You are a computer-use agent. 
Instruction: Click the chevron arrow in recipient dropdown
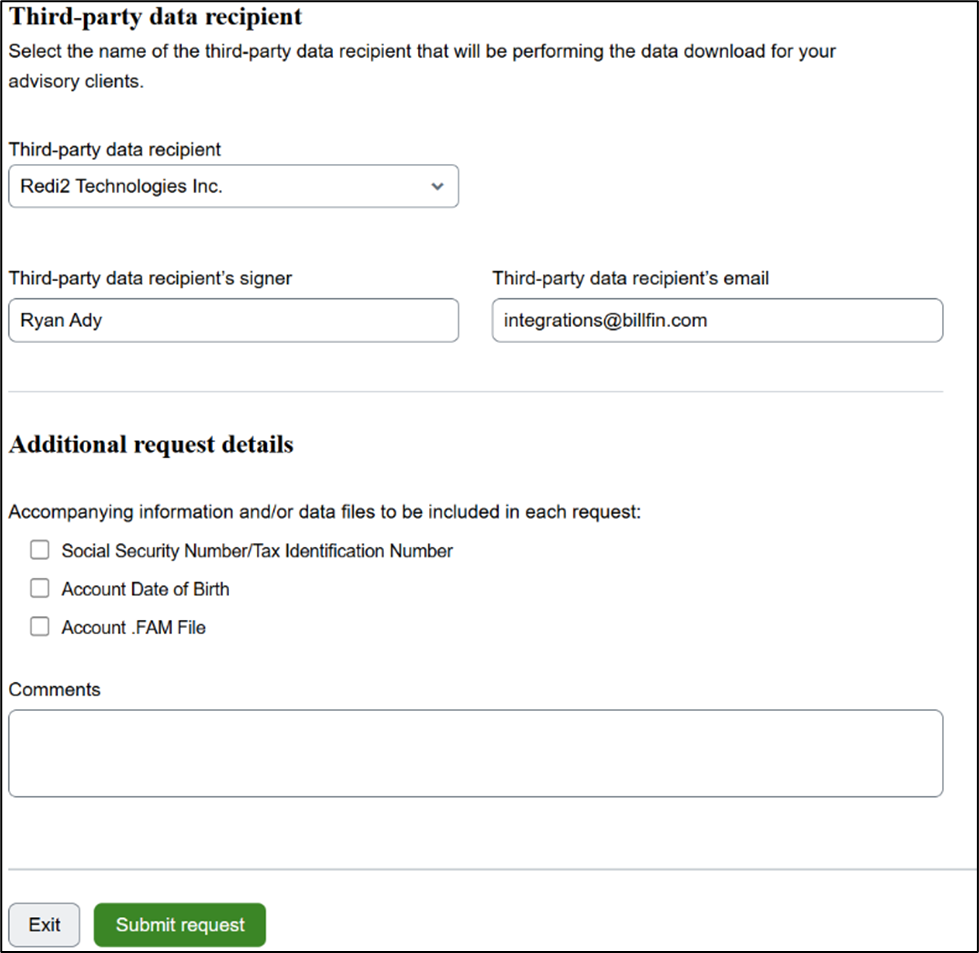point(438,186)
